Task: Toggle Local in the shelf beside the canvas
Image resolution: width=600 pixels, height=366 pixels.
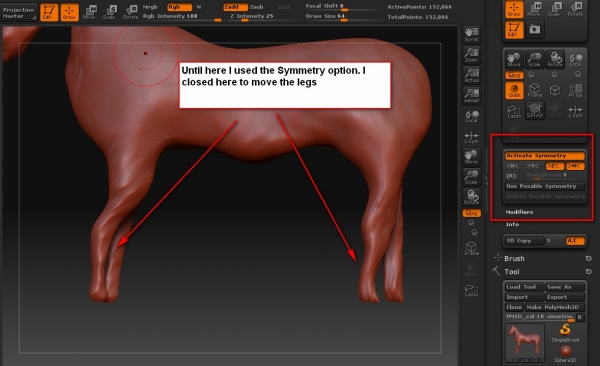Action: (471, 116)
